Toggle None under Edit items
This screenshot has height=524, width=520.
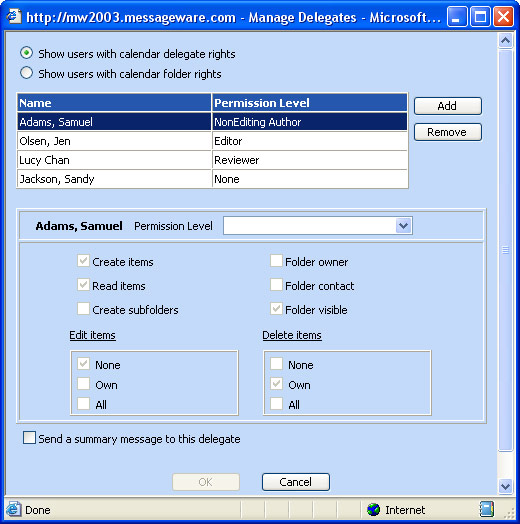[83, 364]
